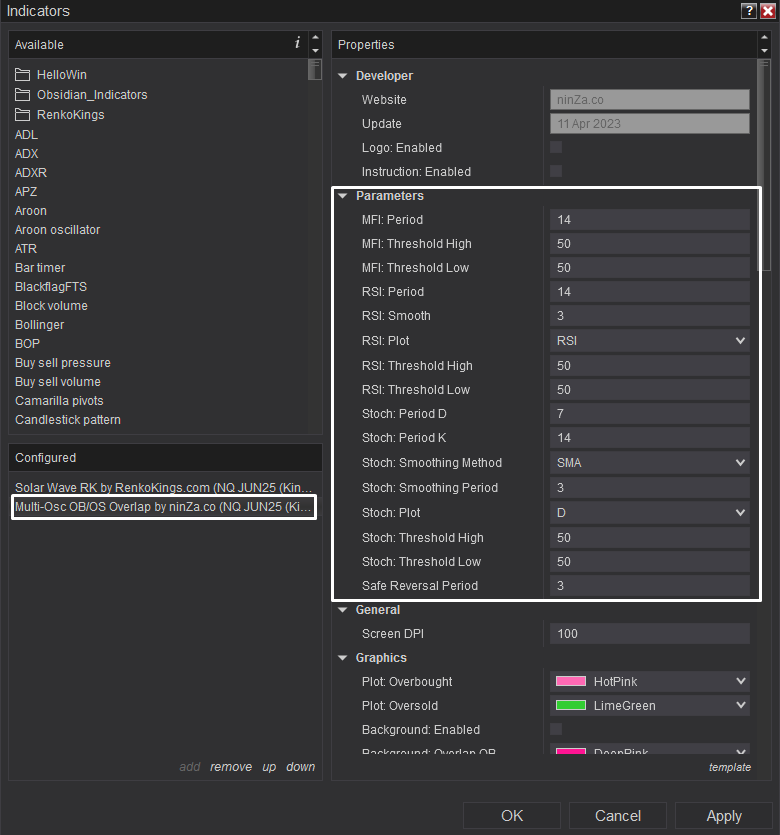
Task: Click the Stoch: Smoothing Period field
Action: click(x=650, y=487)
